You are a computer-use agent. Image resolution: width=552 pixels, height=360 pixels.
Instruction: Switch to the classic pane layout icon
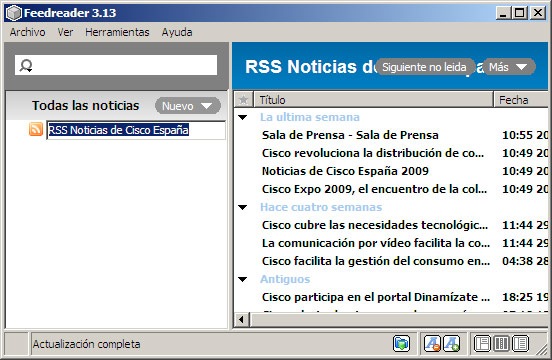pyautogui.click(x=482, y=344)
